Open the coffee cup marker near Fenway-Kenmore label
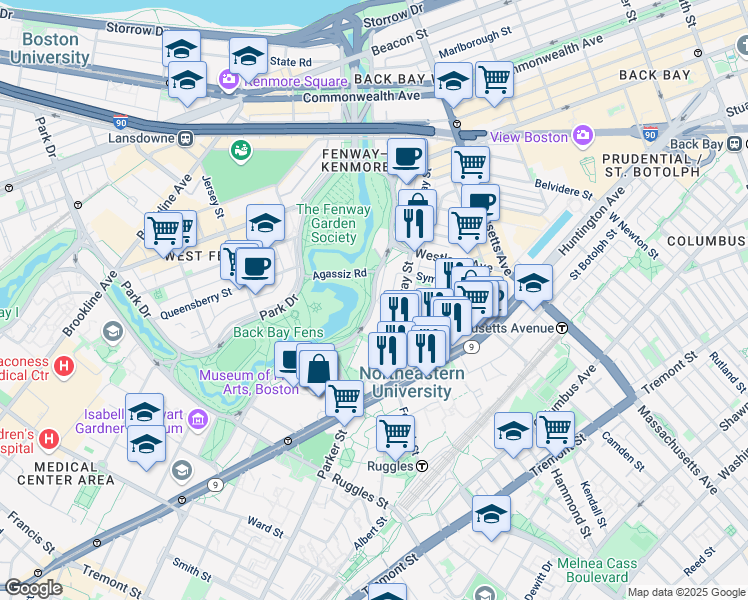 point(406,160)
